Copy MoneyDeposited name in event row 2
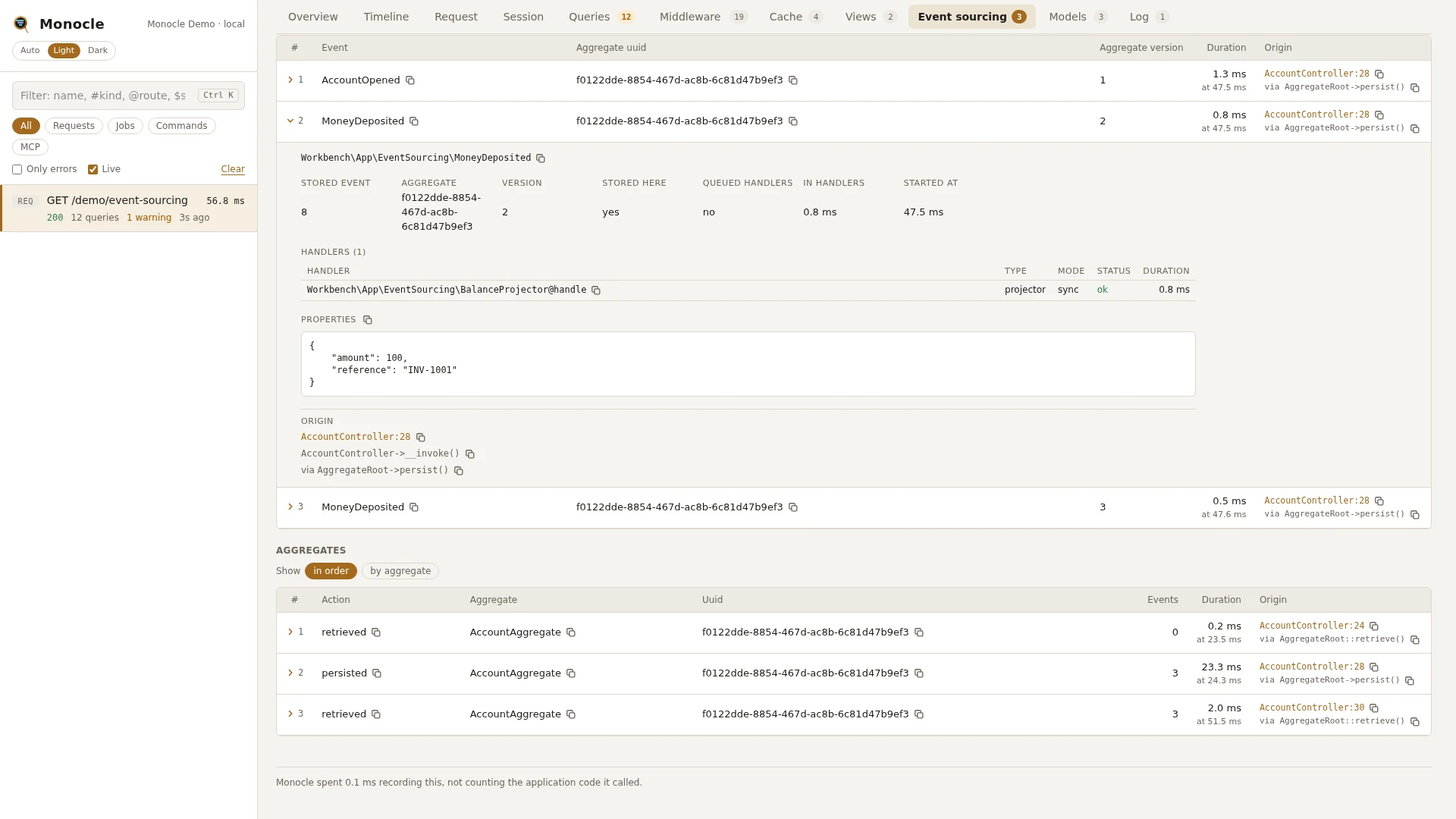Image resolution: width=1456 pixels, height=819 pixels. point(414,121)
